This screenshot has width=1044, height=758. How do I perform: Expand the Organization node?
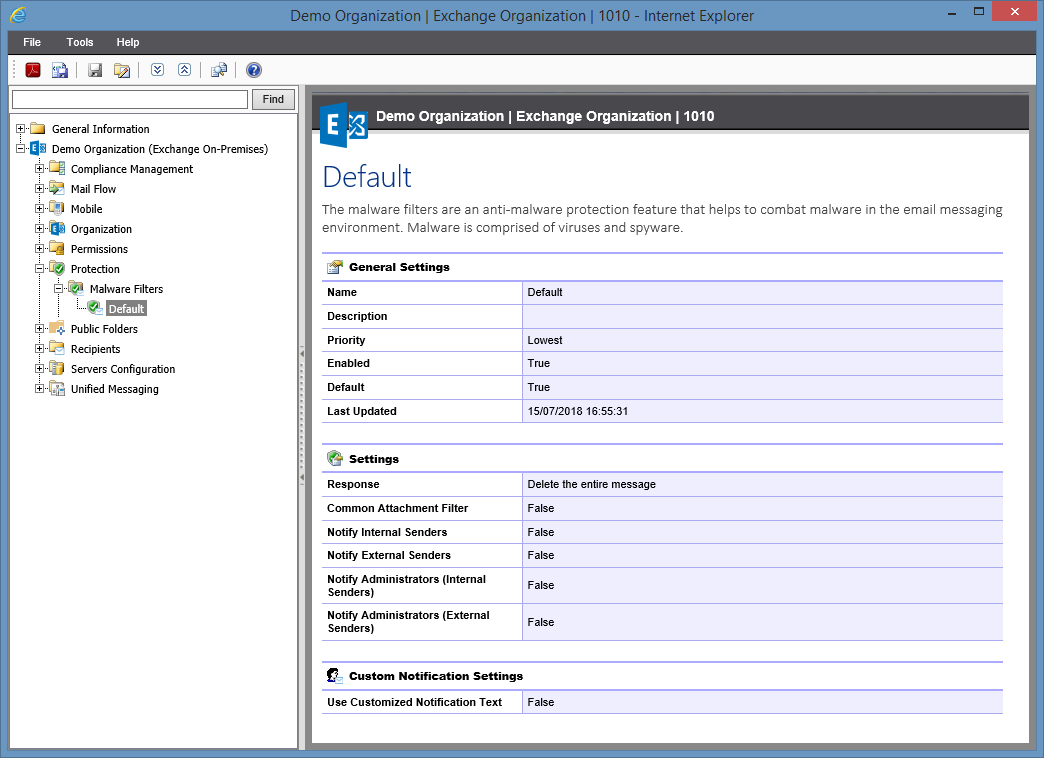click(39, 228)
